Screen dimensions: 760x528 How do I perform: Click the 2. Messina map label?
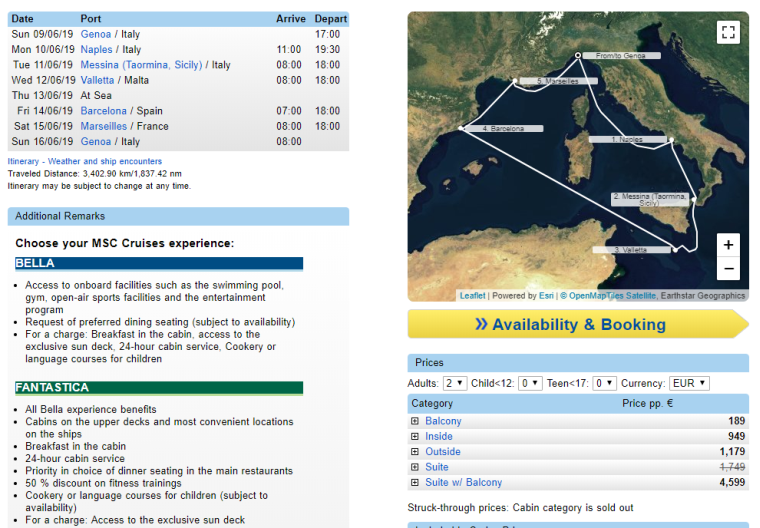(x=649, y=199)
